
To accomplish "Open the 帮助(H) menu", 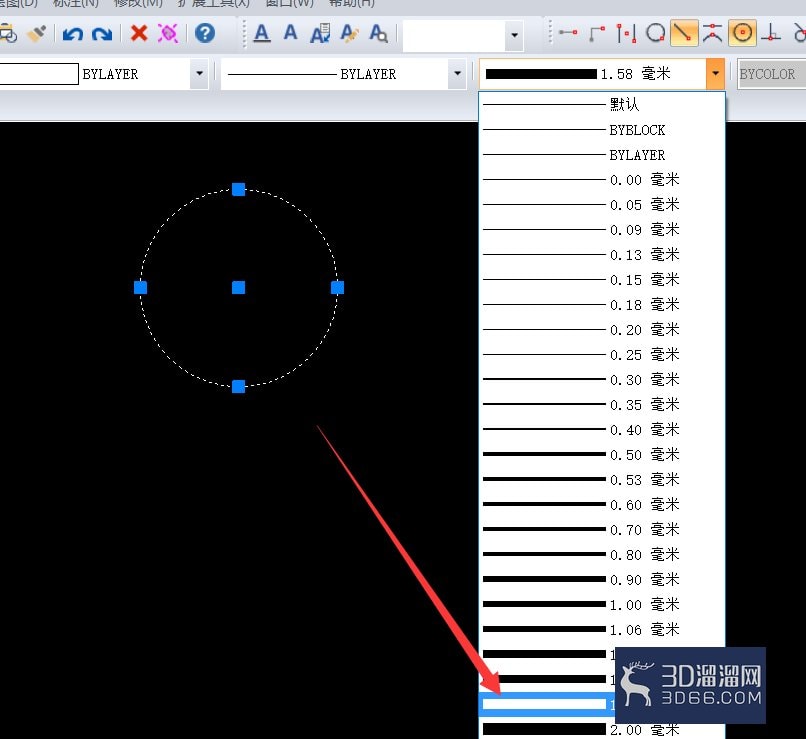I will coord(352,3).
